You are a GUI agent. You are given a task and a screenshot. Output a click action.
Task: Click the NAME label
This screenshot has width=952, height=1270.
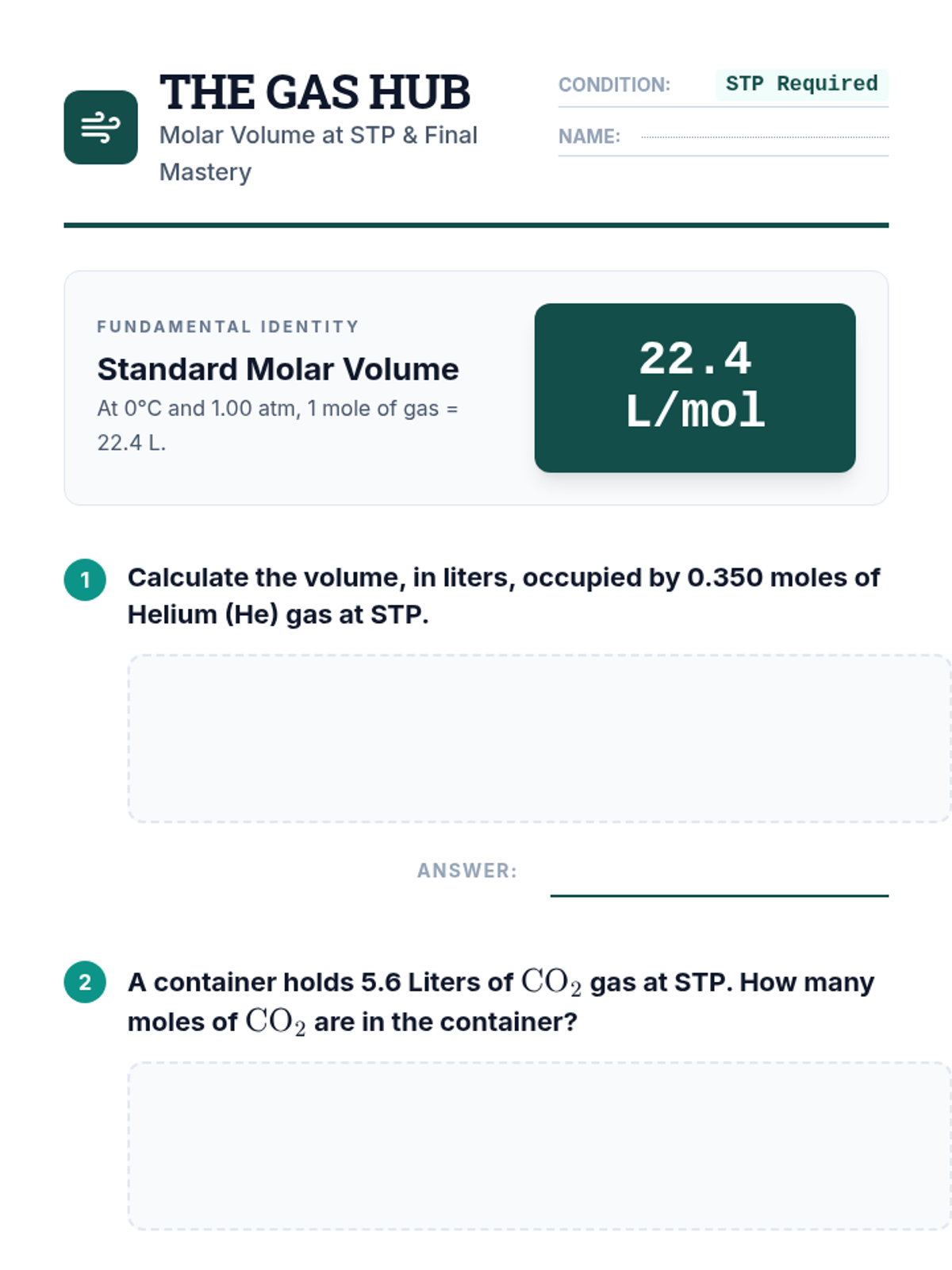589,137
